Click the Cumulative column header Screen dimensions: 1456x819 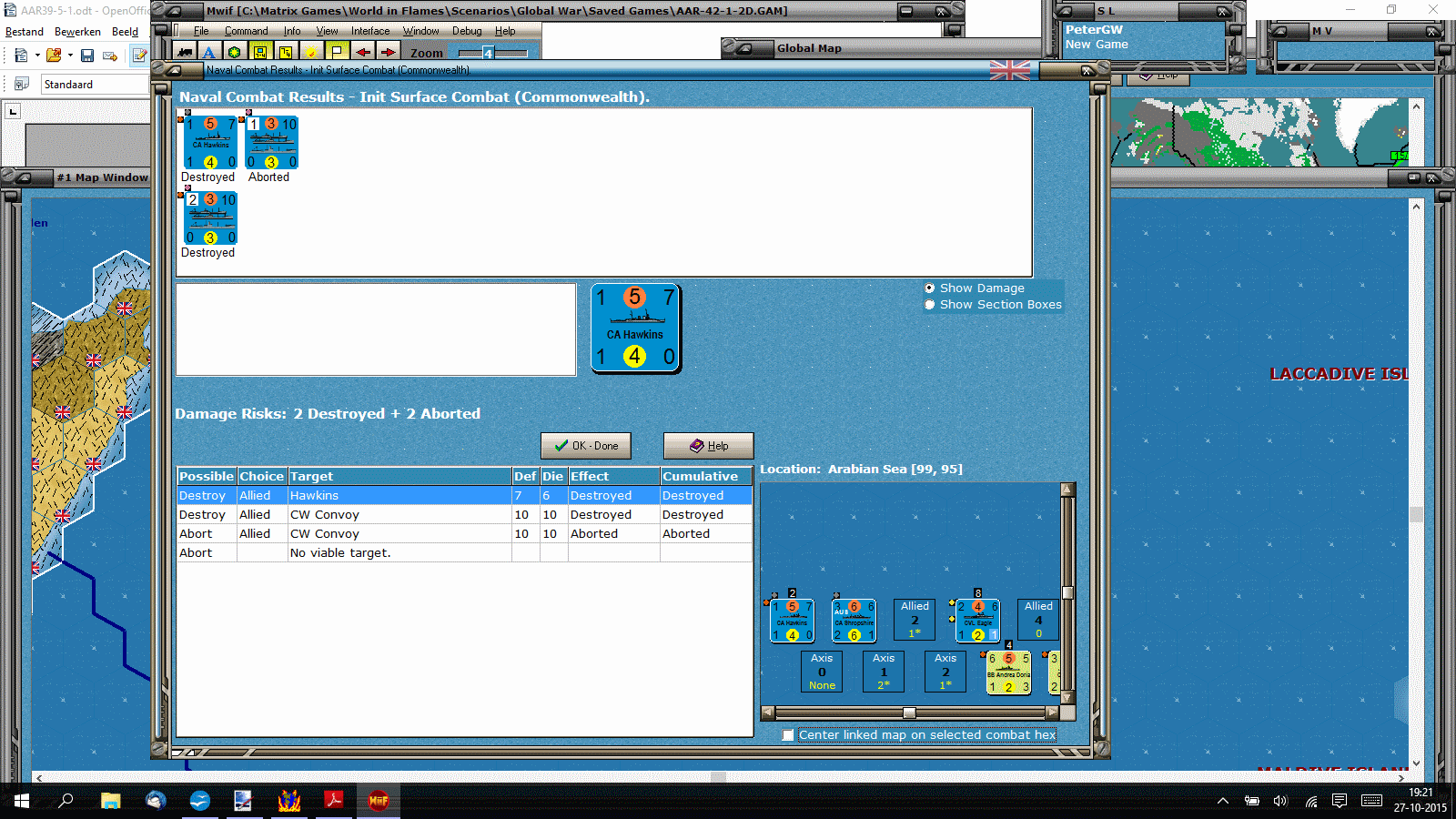point(706,476)
